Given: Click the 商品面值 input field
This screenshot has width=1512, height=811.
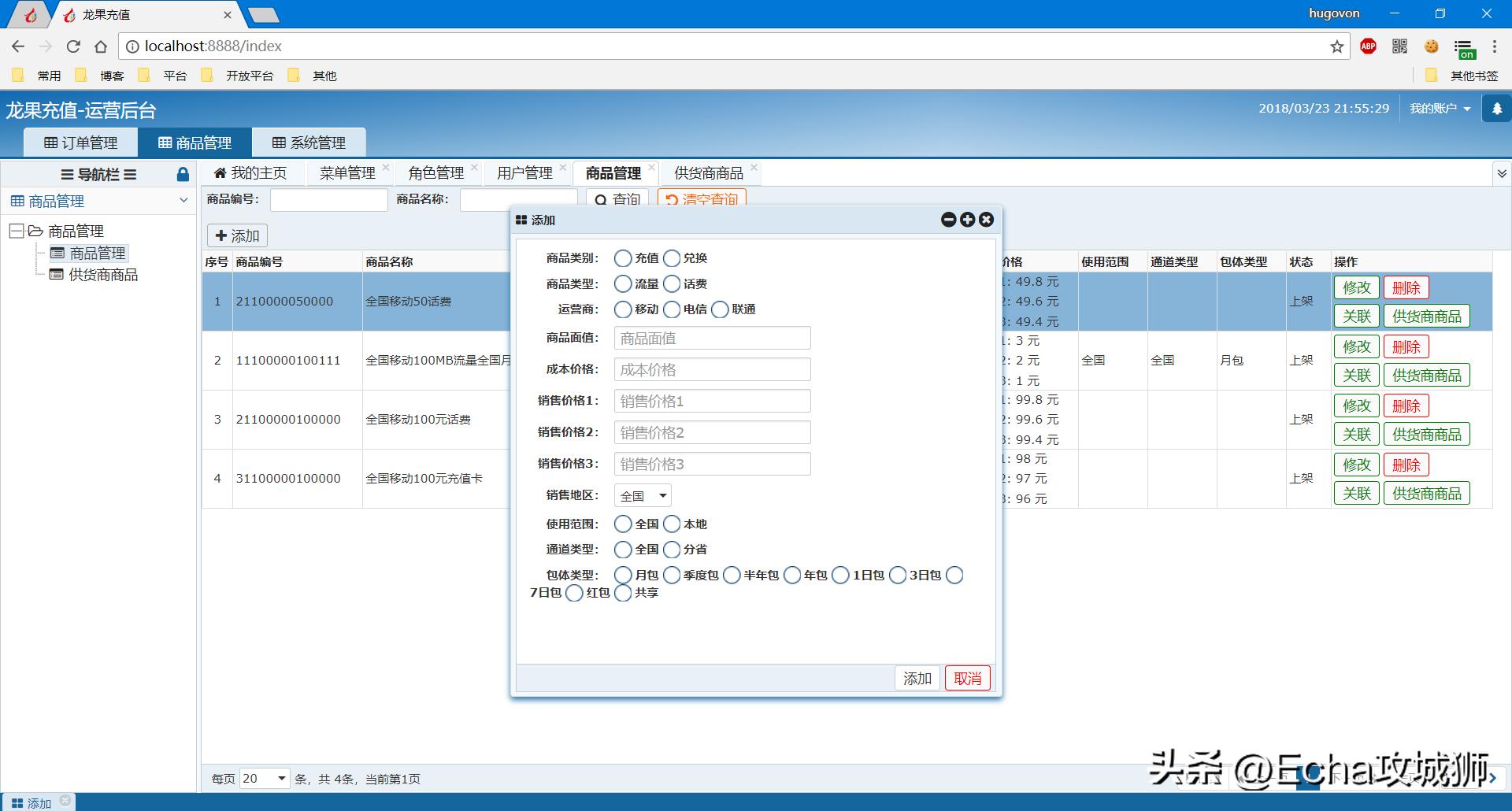Looking at the screenshot, I should click(712, 339).
